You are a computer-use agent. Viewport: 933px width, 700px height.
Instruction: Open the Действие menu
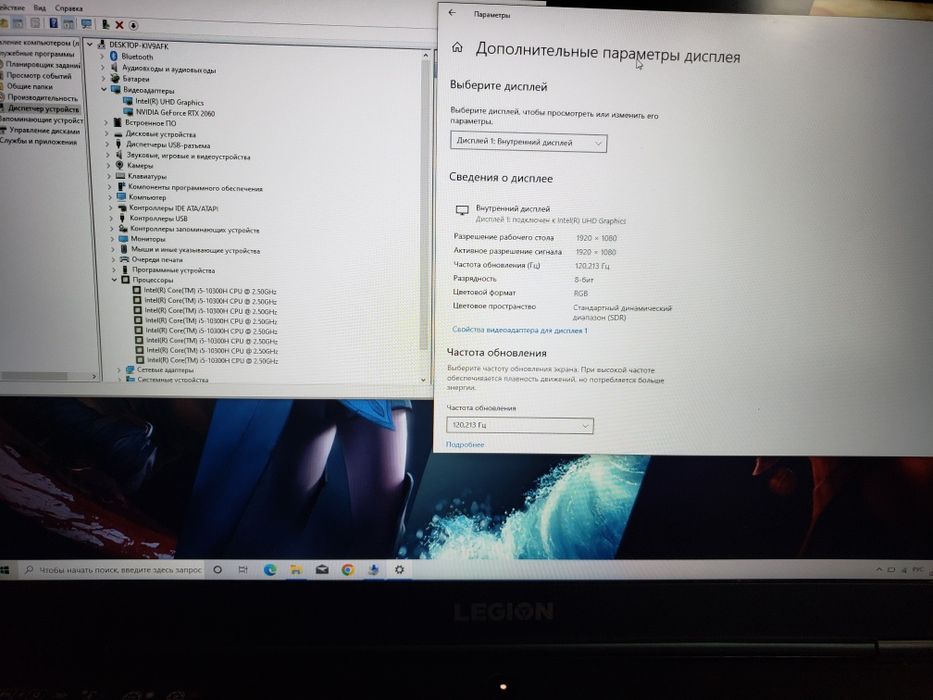click(12, 7)
